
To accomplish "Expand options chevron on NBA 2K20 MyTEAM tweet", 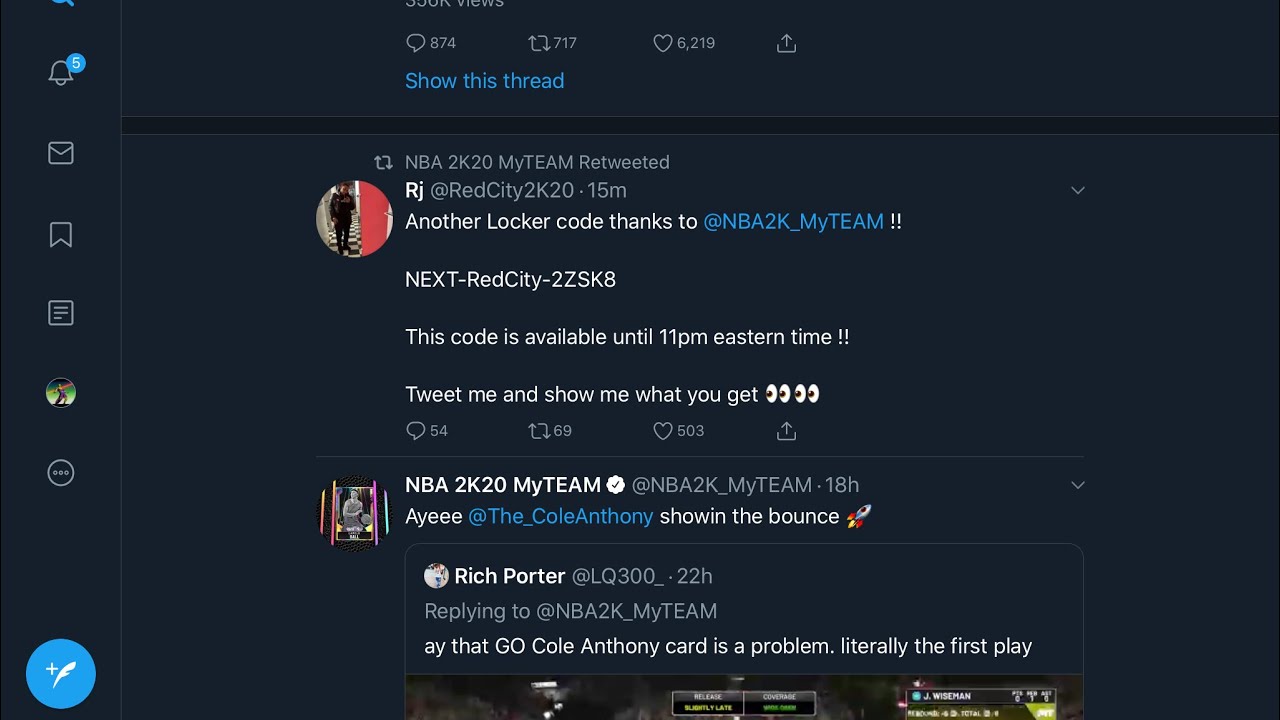I will pyautogui.click(x=1078, y=485).
